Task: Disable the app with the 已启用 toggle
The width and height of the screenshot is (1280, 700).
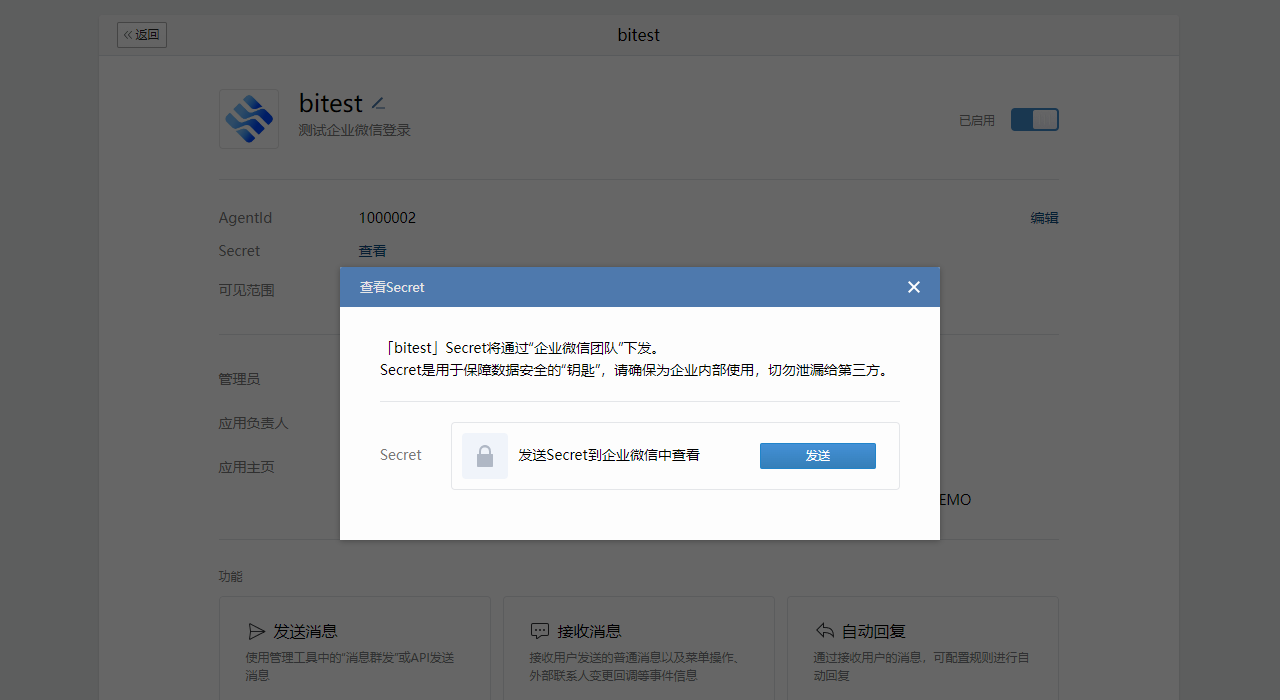Action: click(1034, 119)
